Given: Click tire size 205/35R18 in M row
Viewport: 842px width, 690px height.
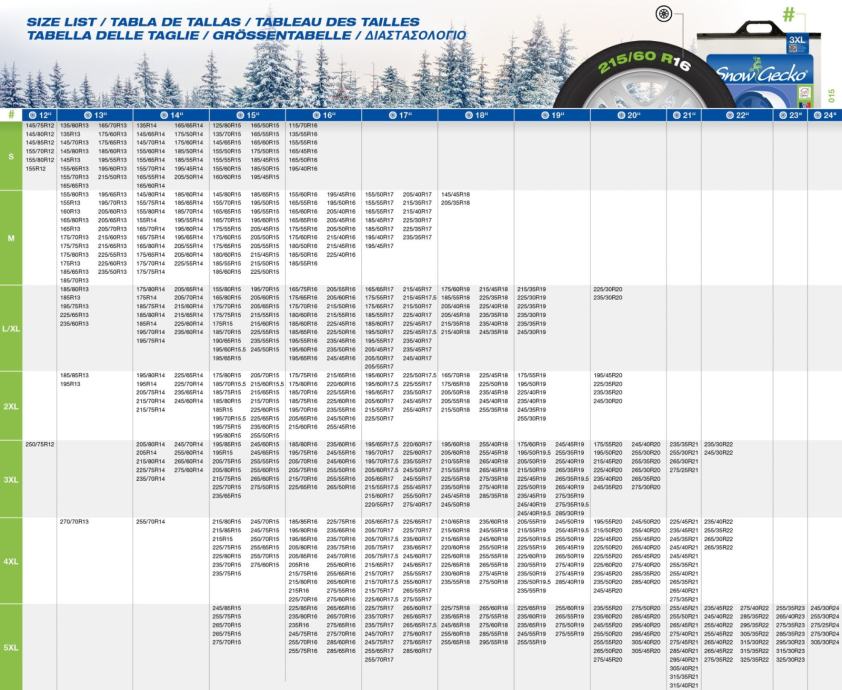Looking at the screenshot, I should click(455, 203).
